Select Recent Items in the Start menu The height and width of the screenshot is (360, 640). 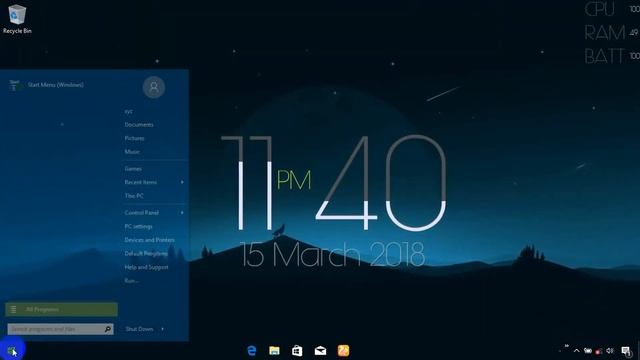140,182
